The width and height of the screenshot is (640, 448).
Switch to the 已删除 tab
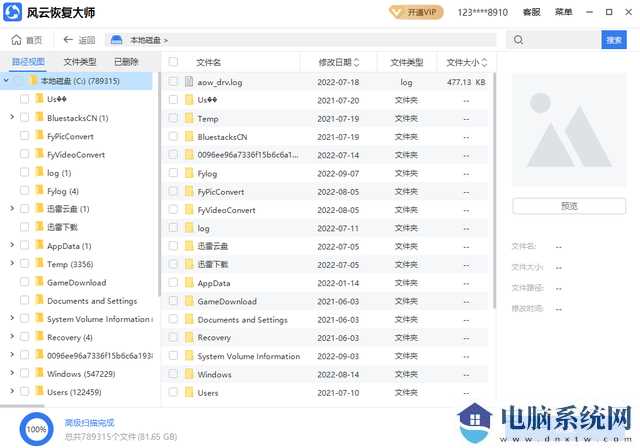126,62
